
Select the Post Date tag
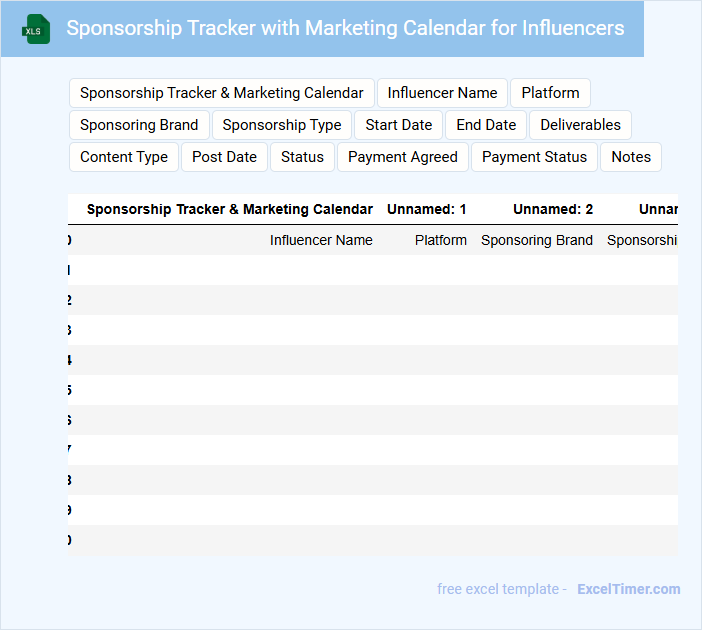pyautogui.click(x=224, y=157)
